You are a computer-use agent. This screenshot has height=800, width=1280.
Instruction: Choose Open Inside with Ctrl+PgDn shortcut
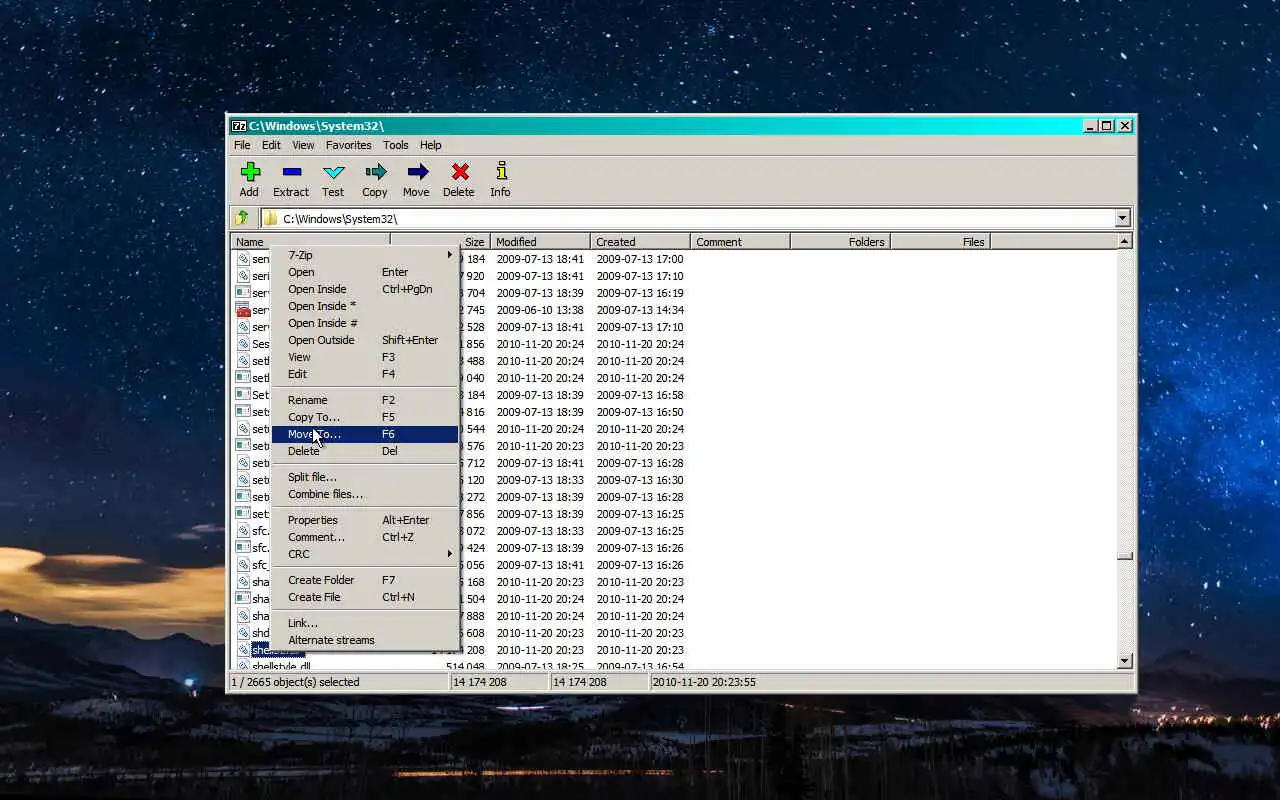click(365, 289)
